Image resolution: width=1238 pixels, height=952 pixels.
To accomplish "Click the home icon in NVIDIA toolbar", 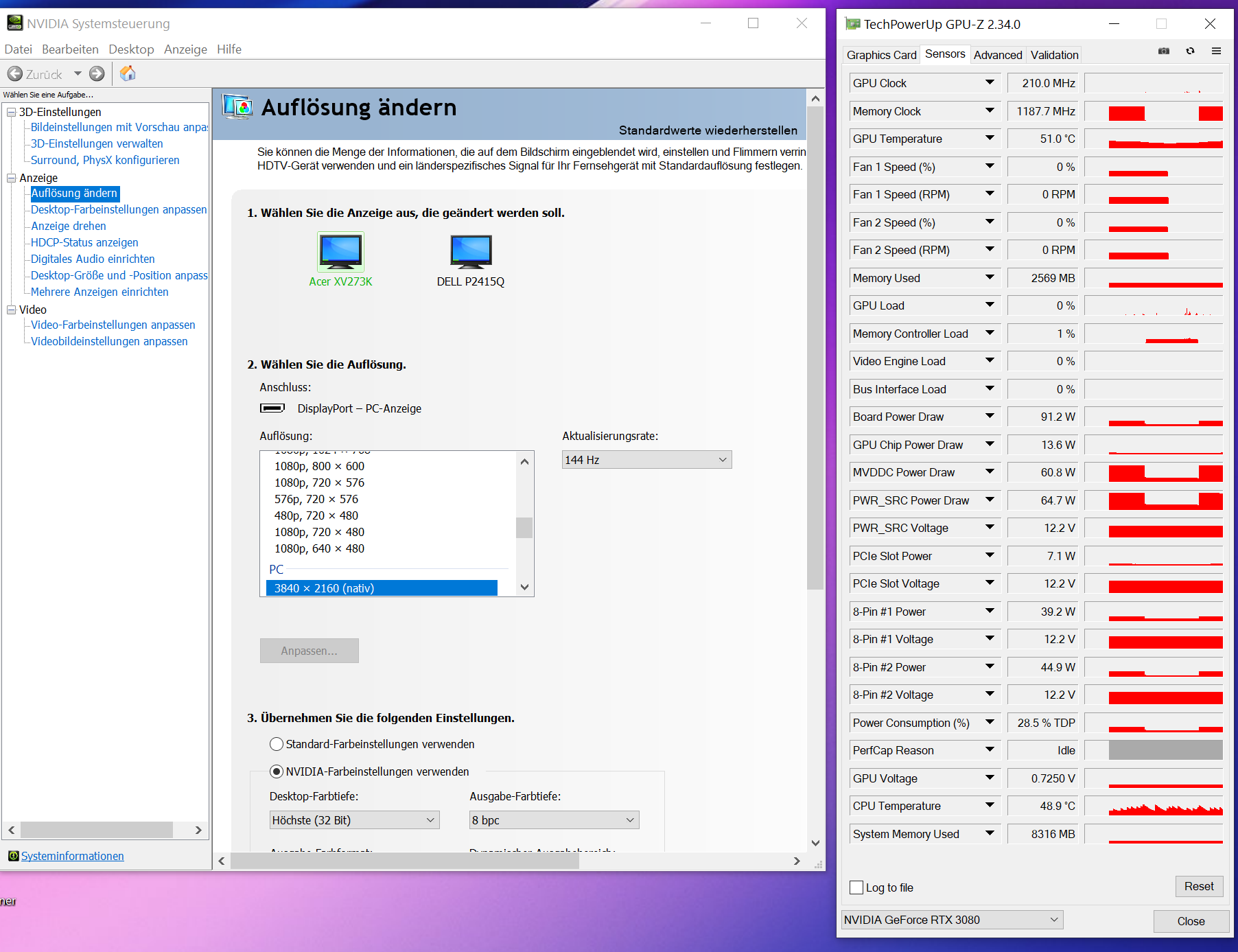I will pyautogui.click(x=128, y=73).
